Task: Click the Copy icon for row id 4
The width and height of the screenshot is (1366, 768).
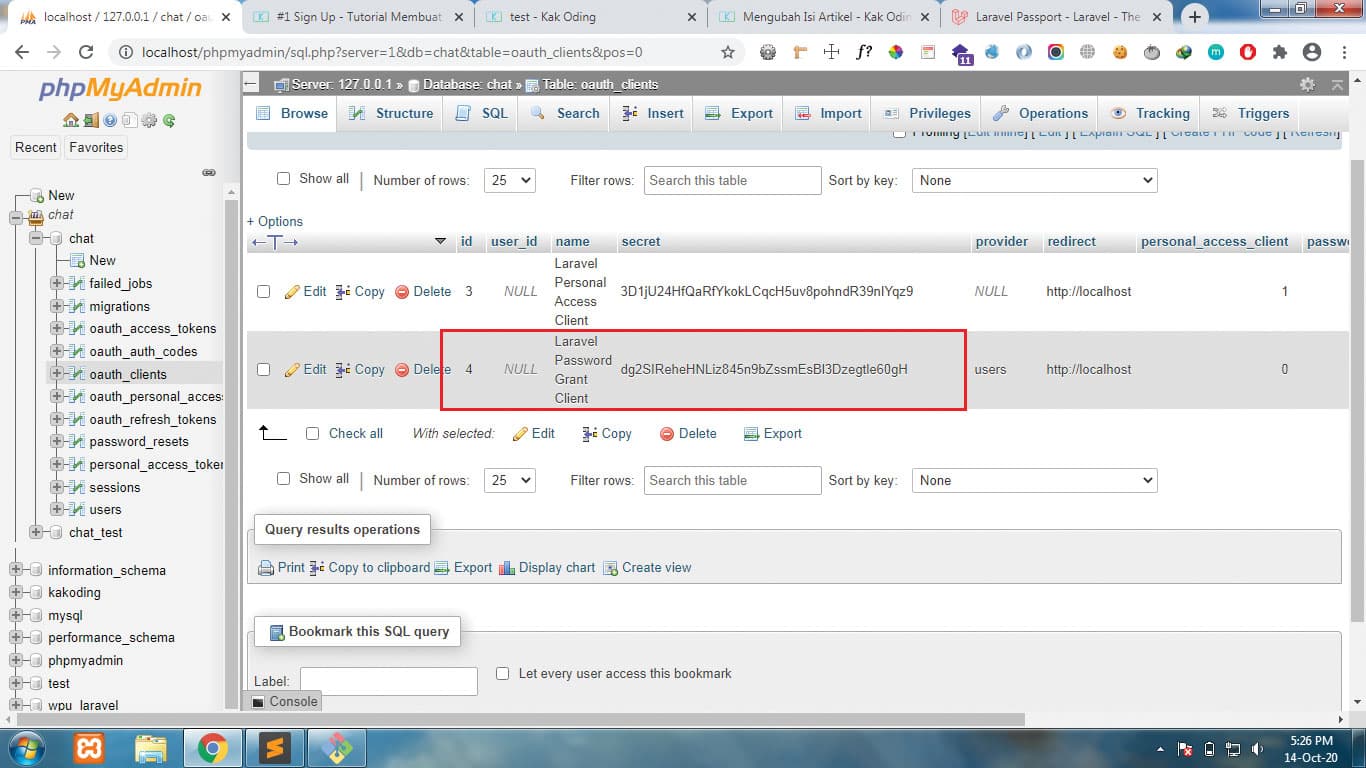Action: (x=343, y=369)
